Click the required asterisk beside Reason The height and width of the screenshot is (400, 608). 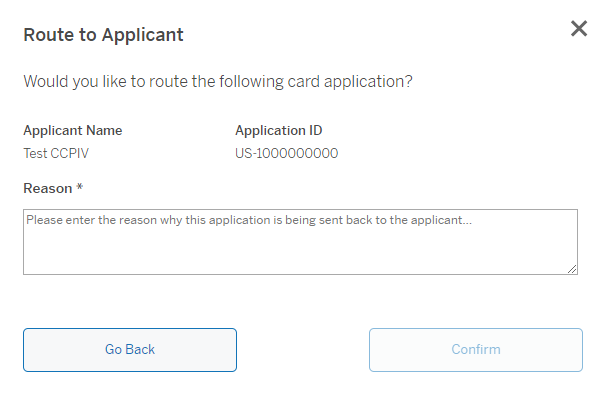coord(79,187)
